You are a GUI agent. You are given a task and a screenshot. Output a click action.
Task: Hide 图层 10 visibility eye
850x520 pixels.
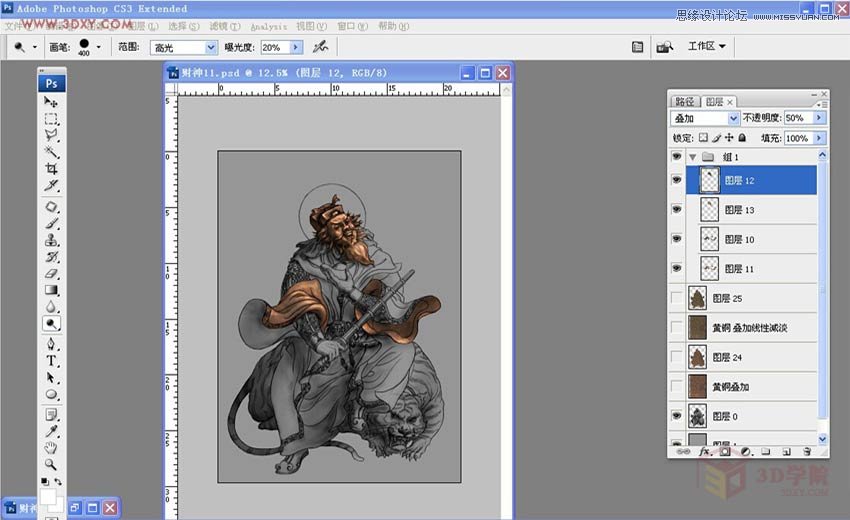(x=677, y=239)
